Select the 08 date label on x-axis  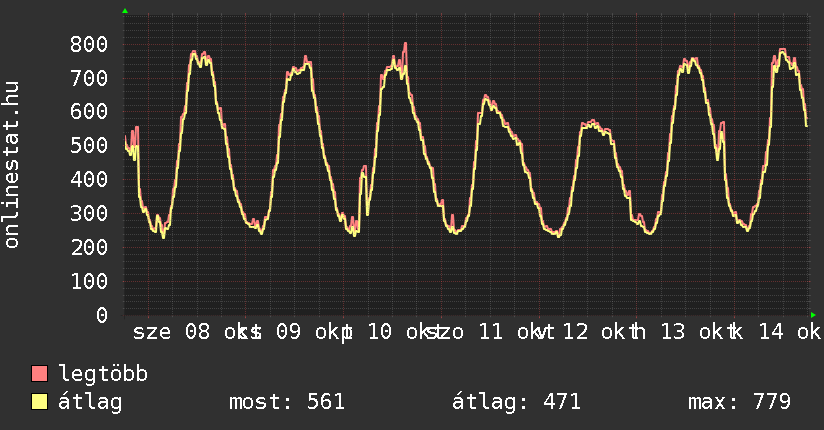198,332
